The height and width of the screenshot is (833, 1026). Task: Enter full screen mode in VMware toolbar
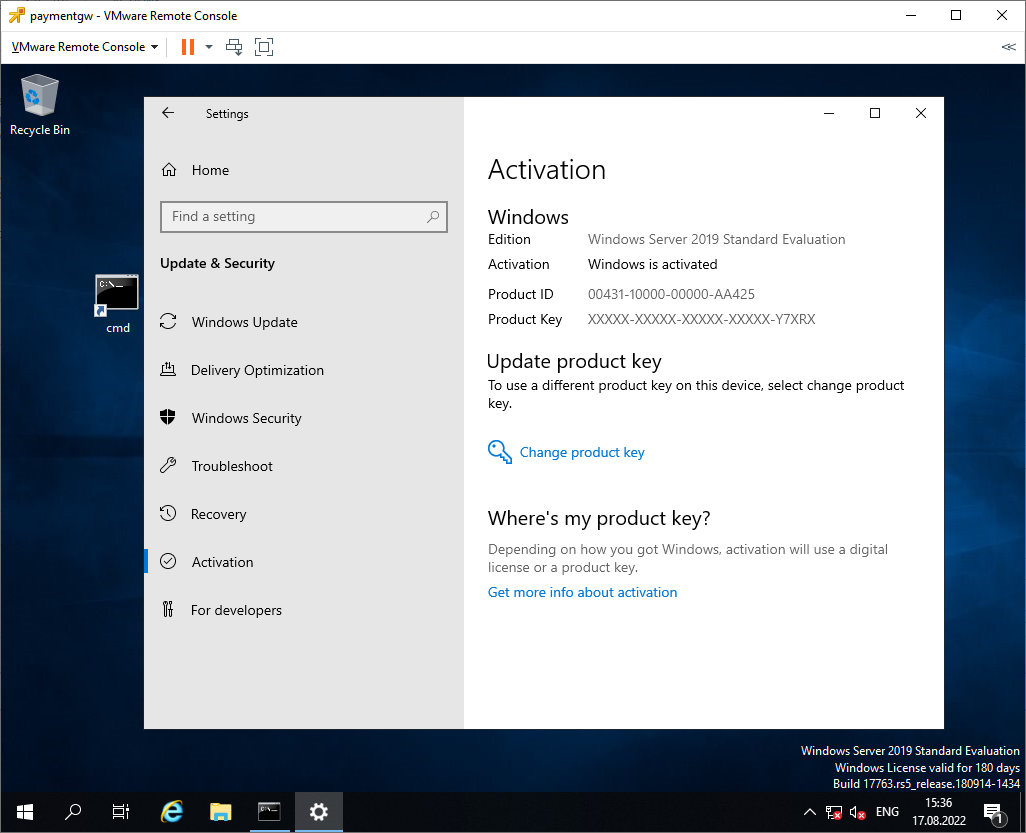pos(264,47)
